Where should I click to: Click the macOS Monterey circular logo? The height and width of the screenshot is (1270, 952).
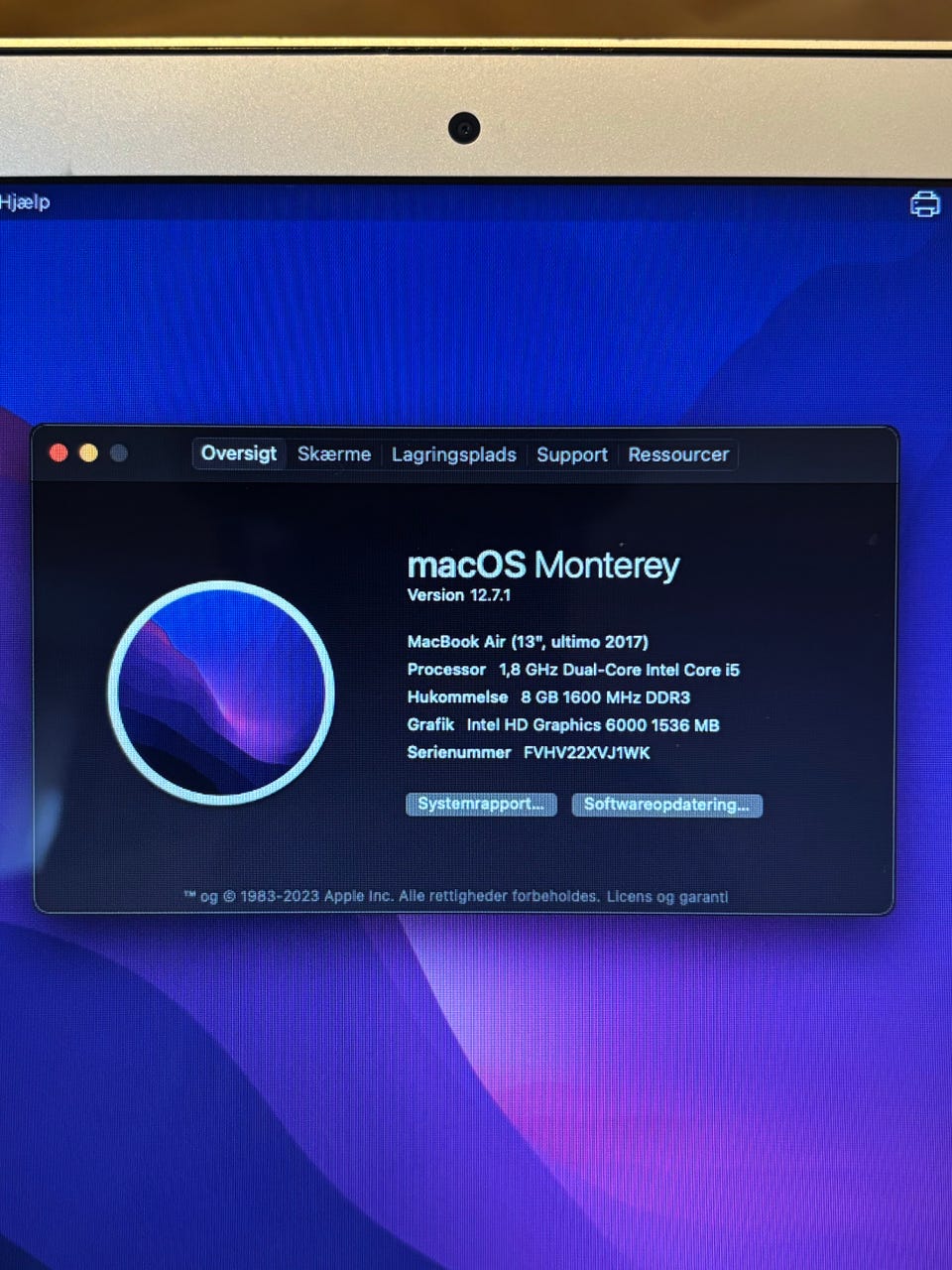coord(220,692)
